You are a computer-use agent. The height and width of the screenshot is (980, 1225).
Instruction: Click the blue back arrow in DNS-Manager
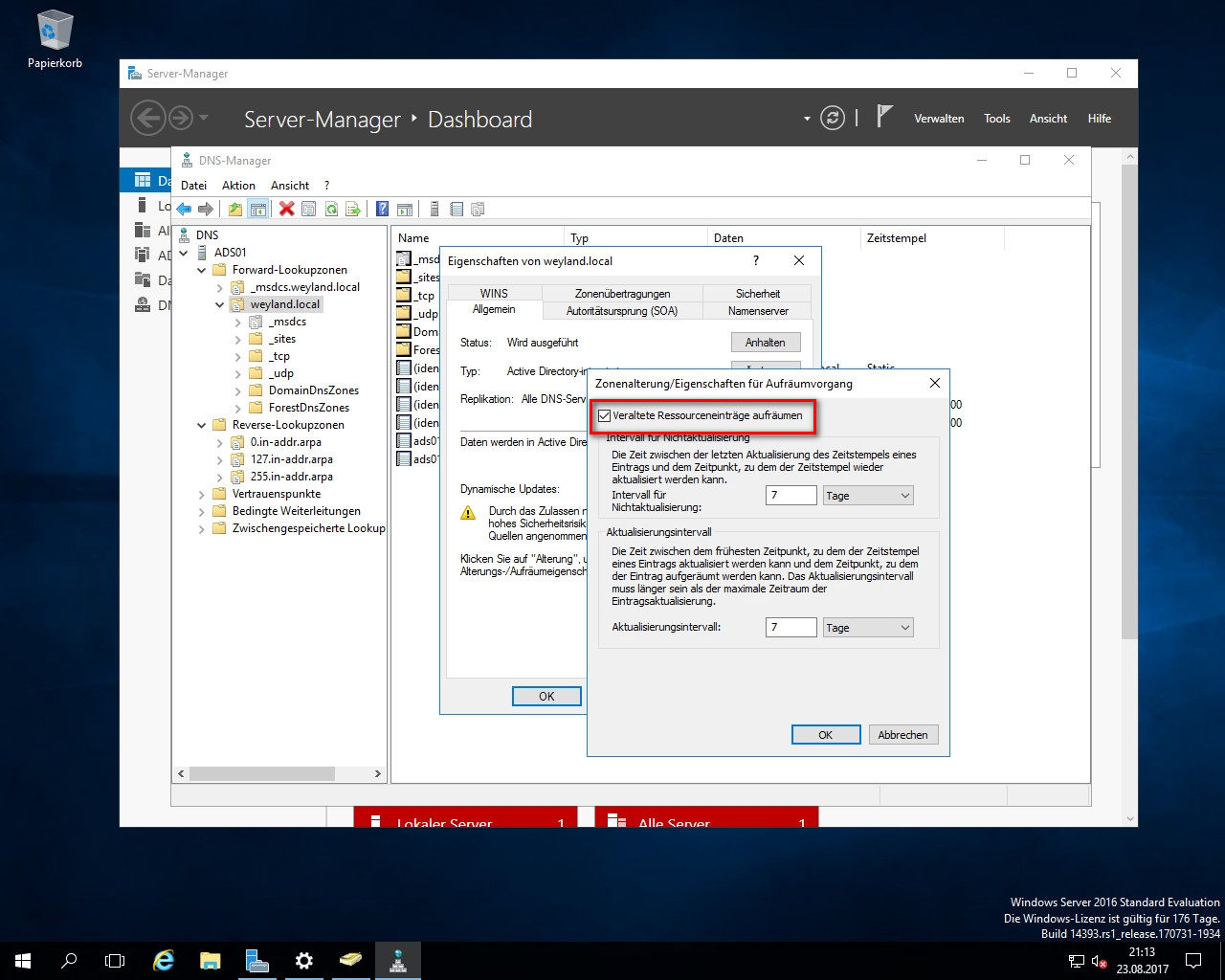(x=184, y=209)
